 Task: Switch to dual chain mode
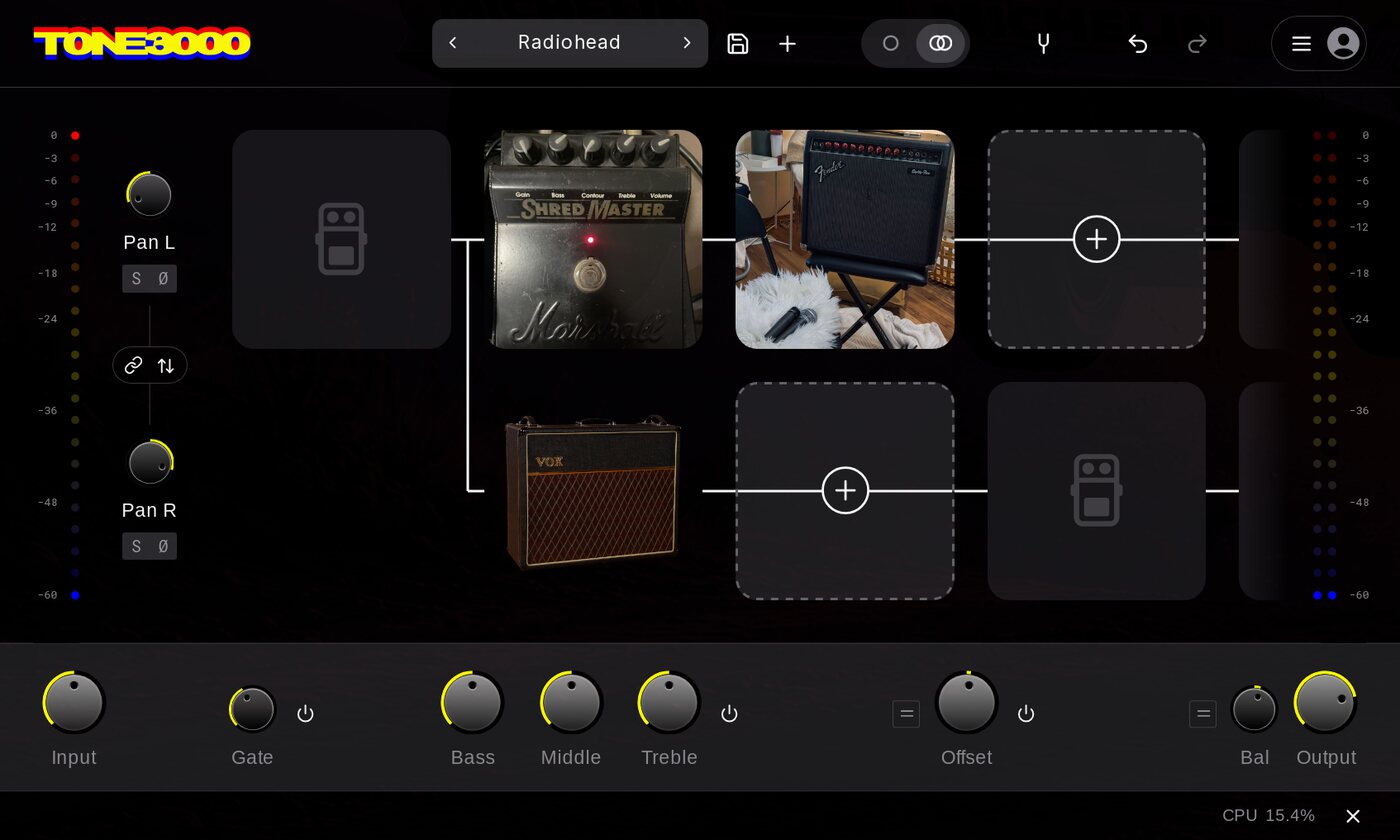(941, 43)
